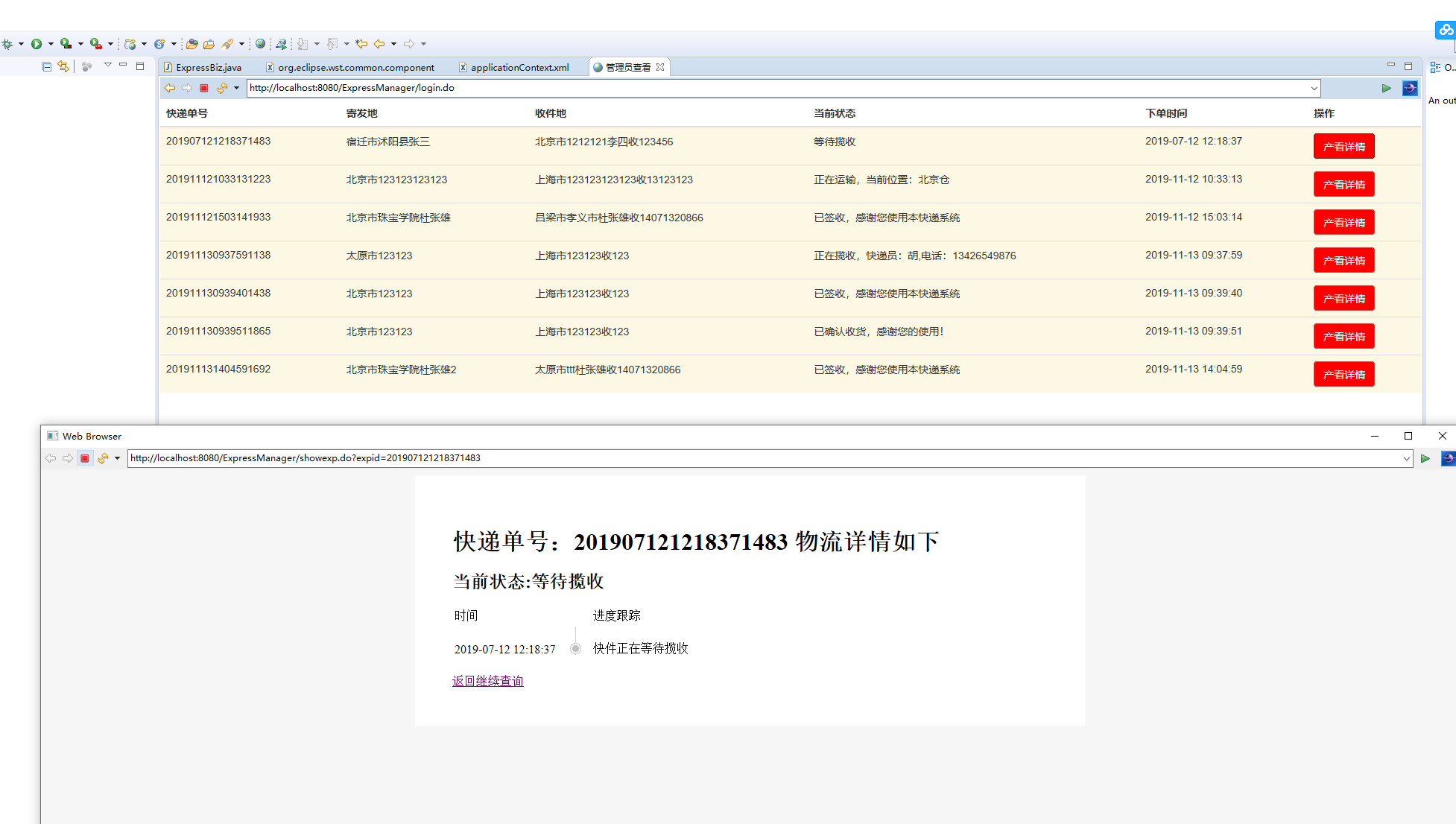Expand the URL address bar dropdown
The height and width of the screenshot is (824, 1456).
[1313, 87]
